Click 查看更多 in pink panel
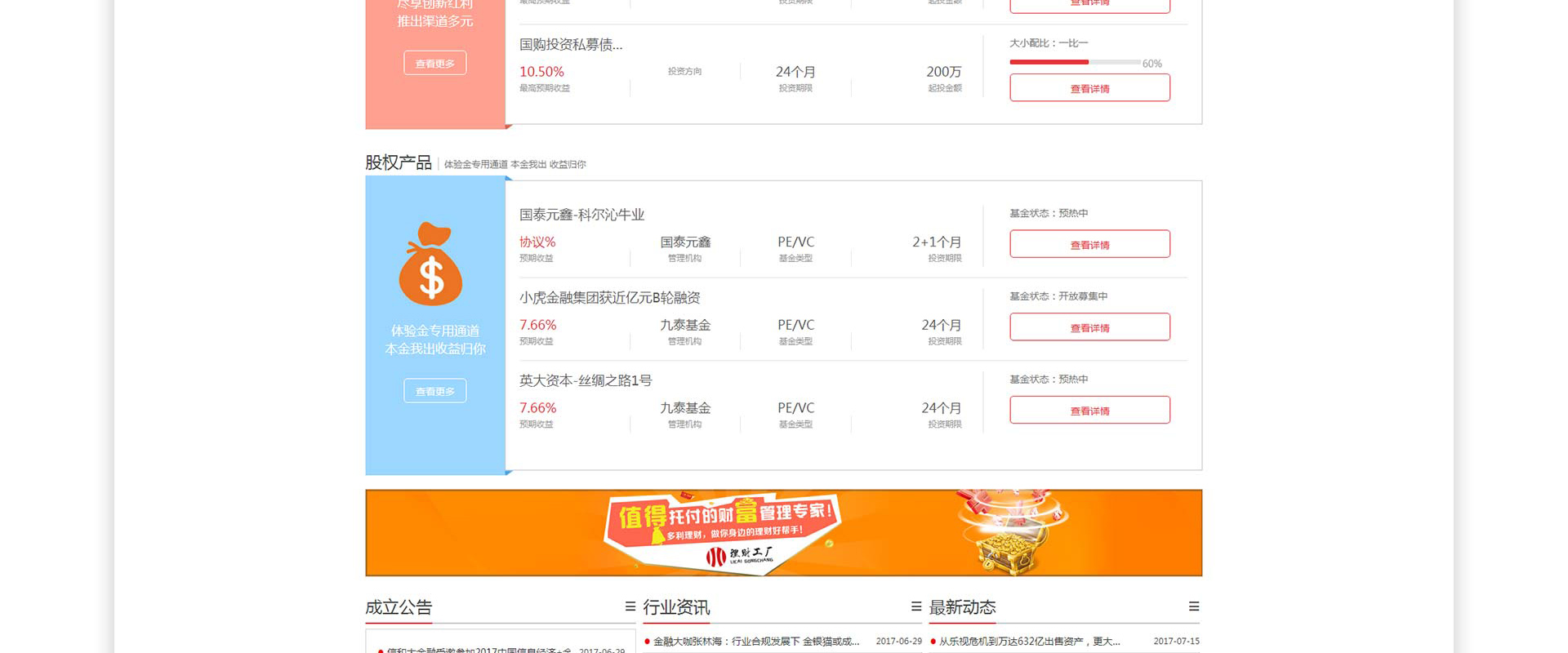Screen dimensions: 1568x653 [435, 63]
